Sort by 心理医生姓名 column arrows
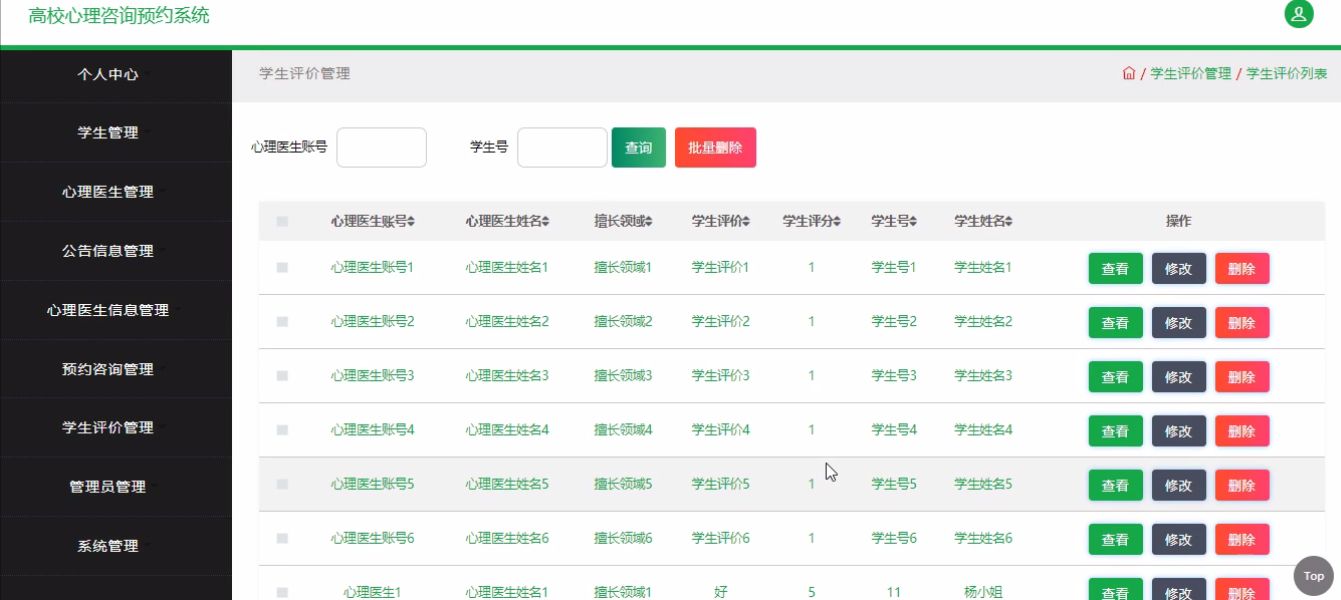The width and height of the screenshot is (1341, 600). point(545,221)
